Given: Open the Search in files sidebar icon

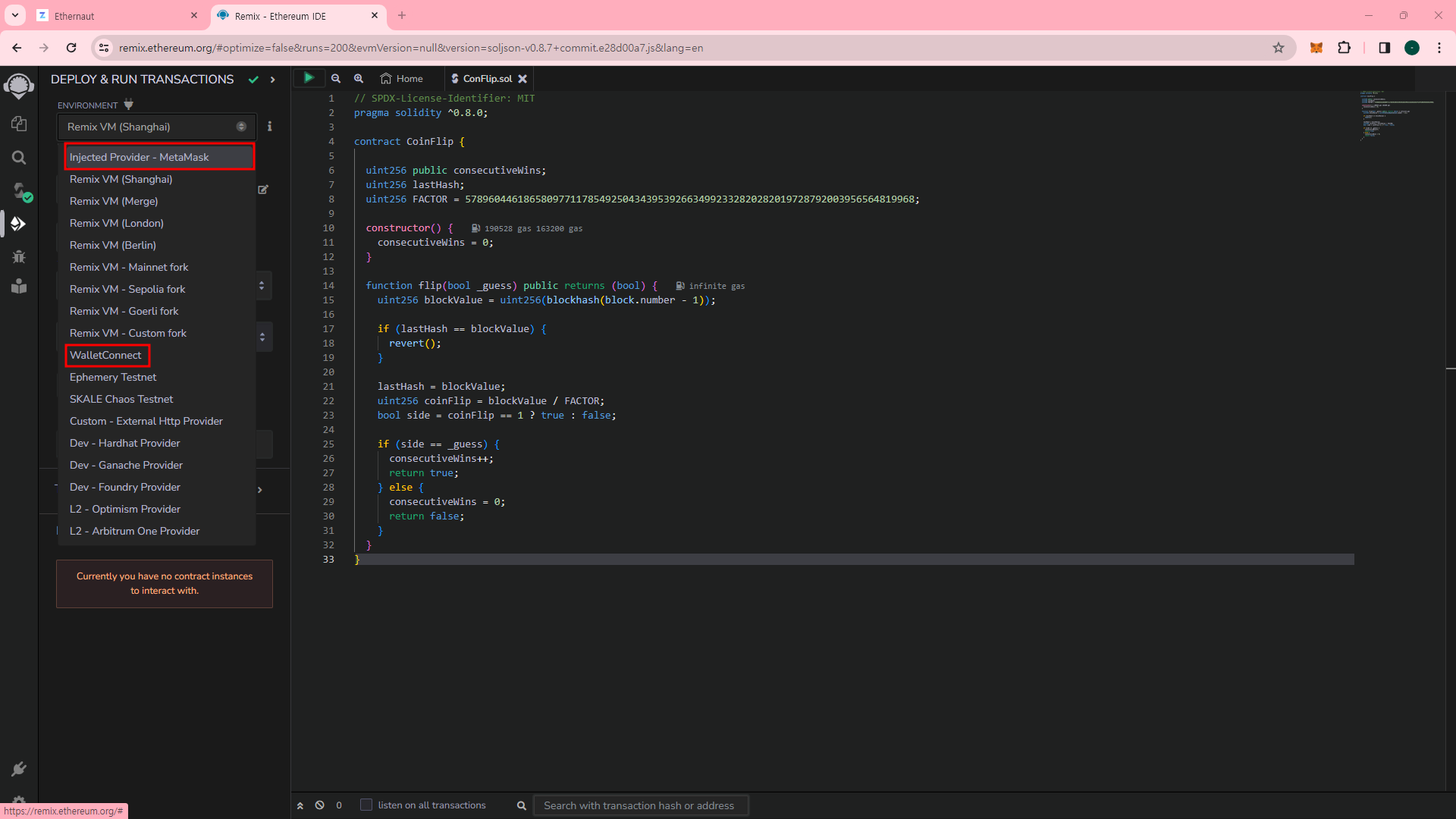Looking at the screenshot, I should pos(19,158).
